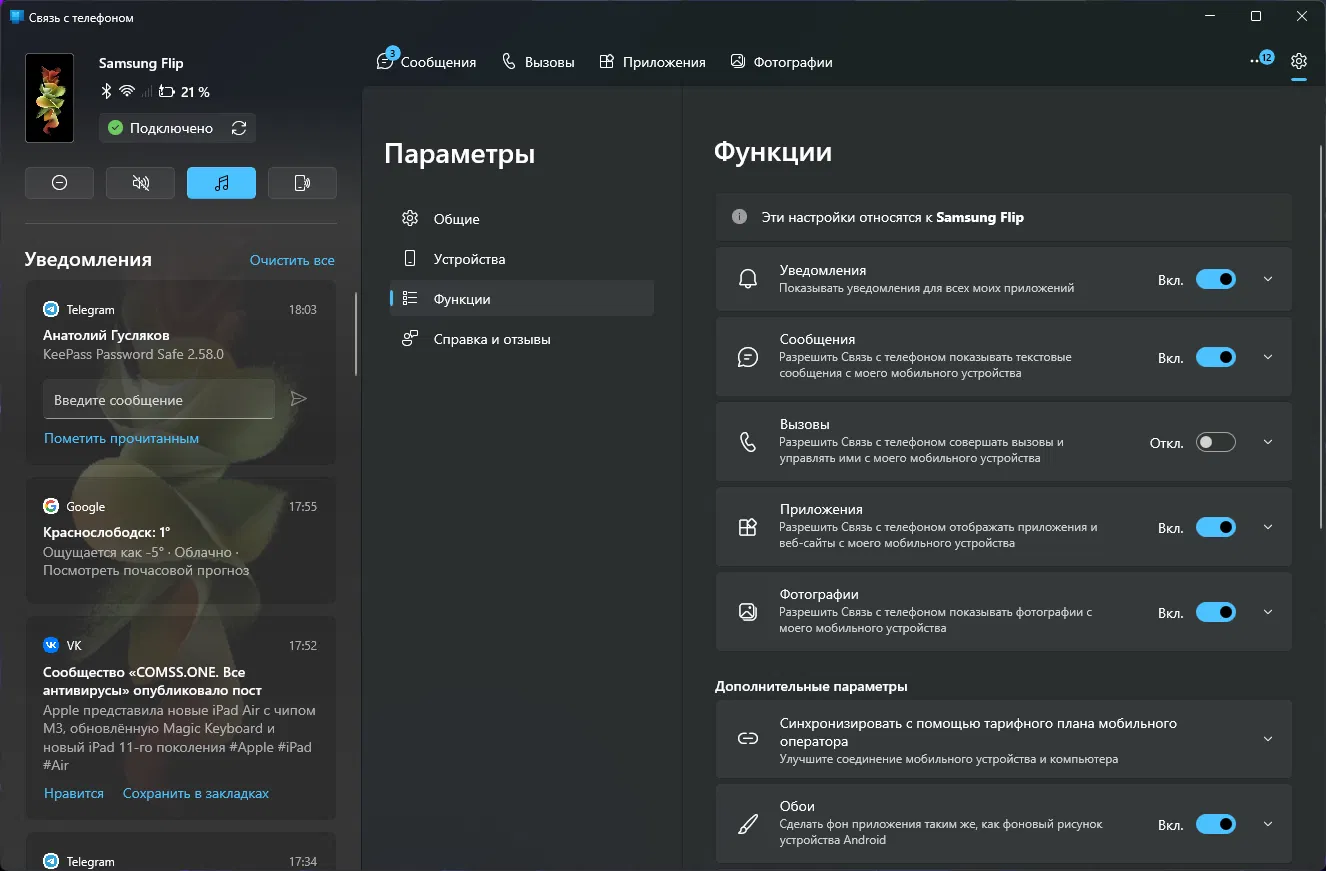1326x871 pixels.
Task: Click the Telegram icon in the 18:03 notification
Action: (x=51, y=310)
